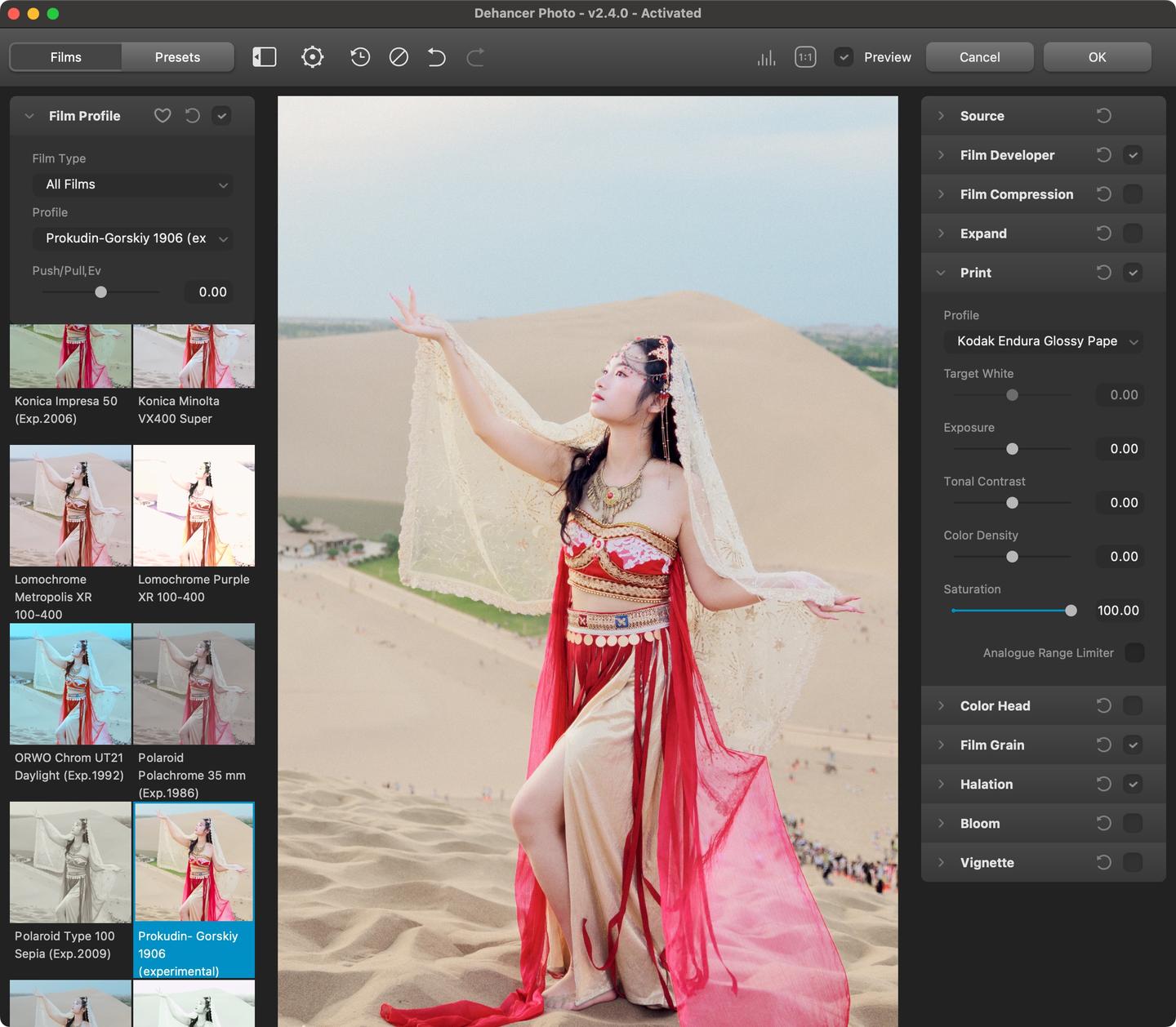Open the Film Type All Films dropdown
The image size is (1176, 1027).
point(133,185)
